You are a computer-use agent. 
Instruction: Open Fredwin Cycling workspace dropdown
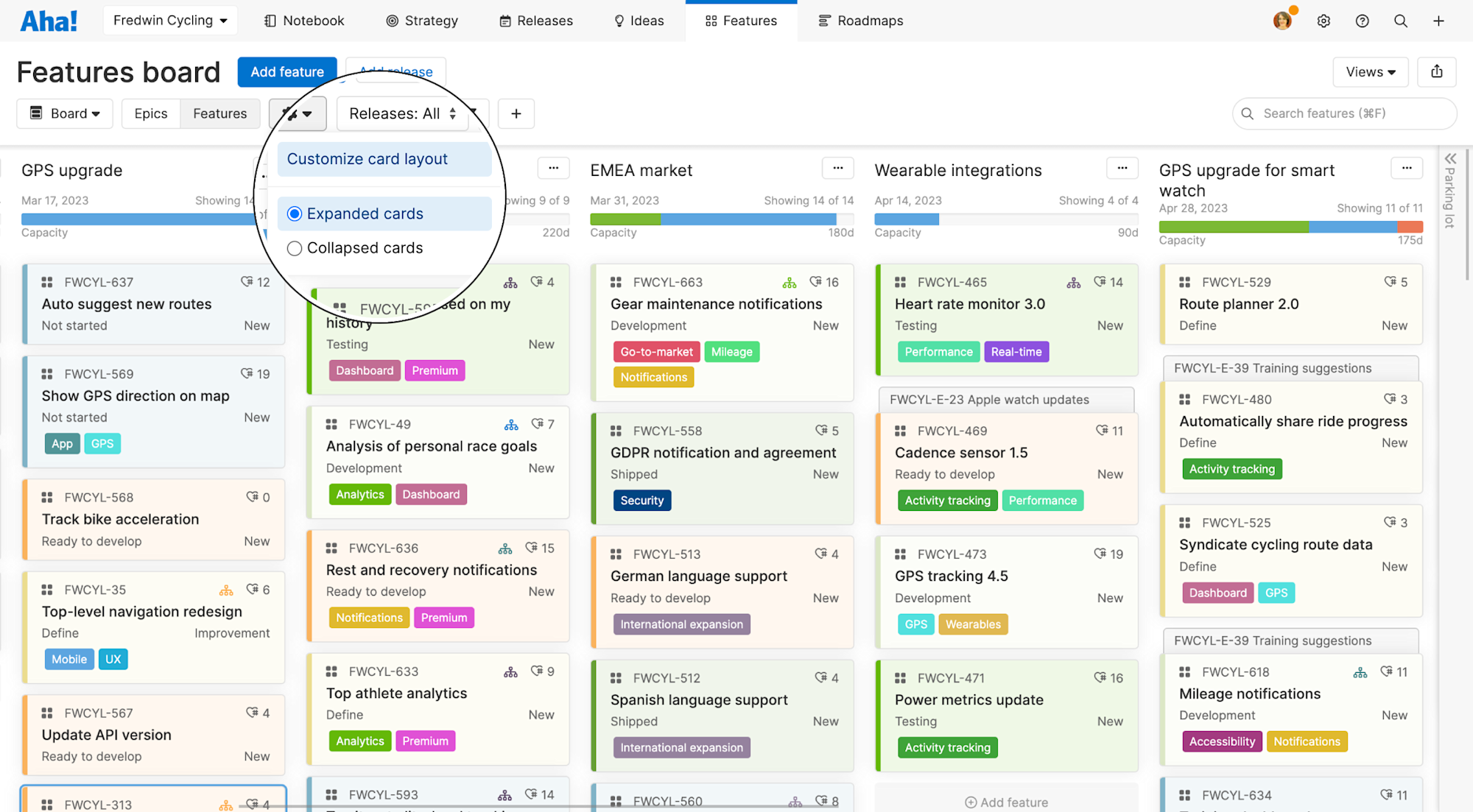pyautogui.click(x=170, y=21)
